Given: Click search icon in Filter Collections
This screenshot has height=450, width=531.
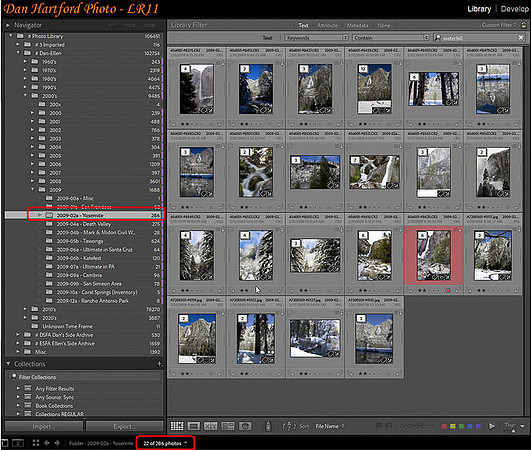Looking at the screenshot, I should click(x=14, y=377).
